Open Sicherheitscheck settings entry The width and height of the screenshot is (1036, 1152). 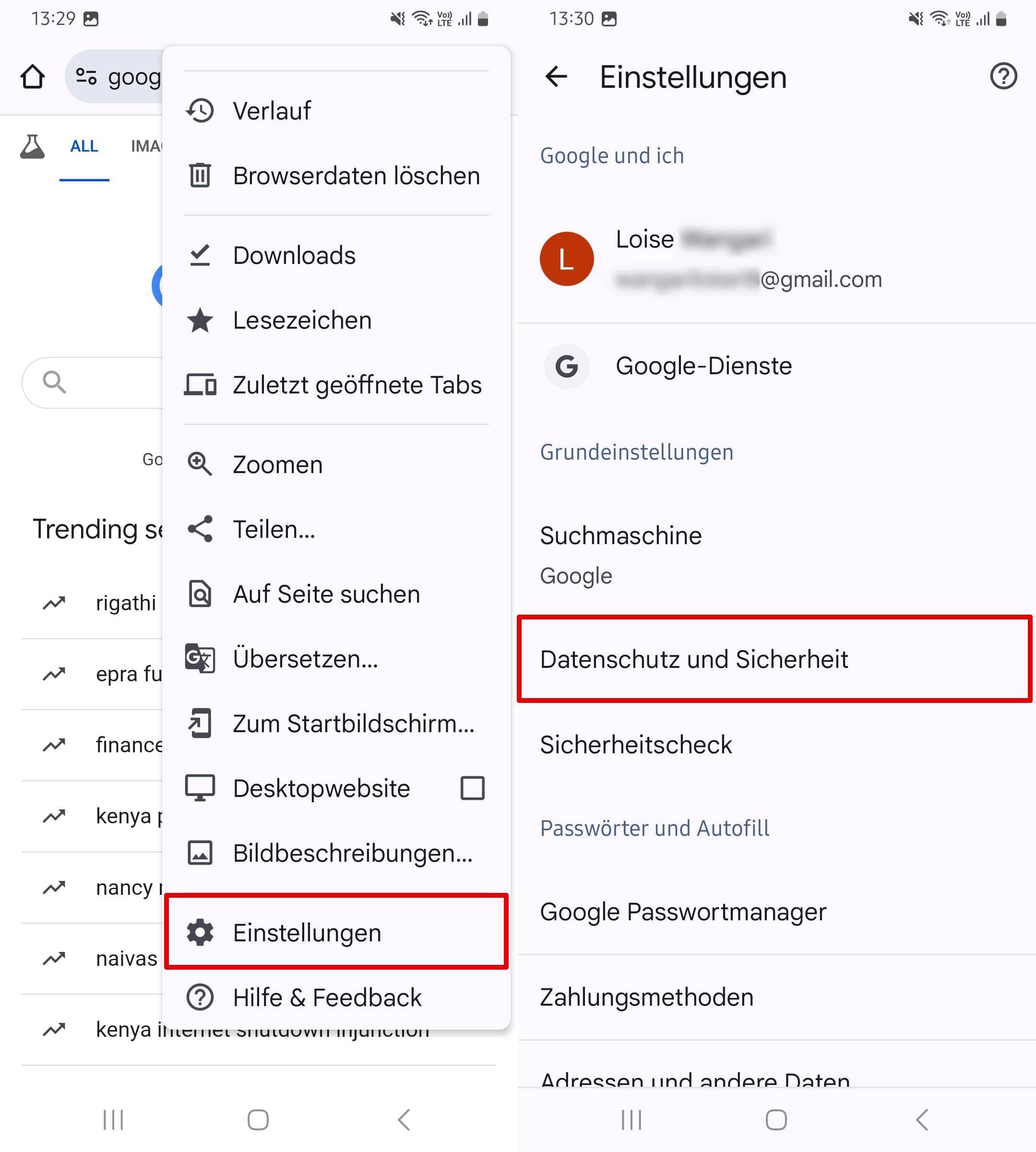[777, 745]
